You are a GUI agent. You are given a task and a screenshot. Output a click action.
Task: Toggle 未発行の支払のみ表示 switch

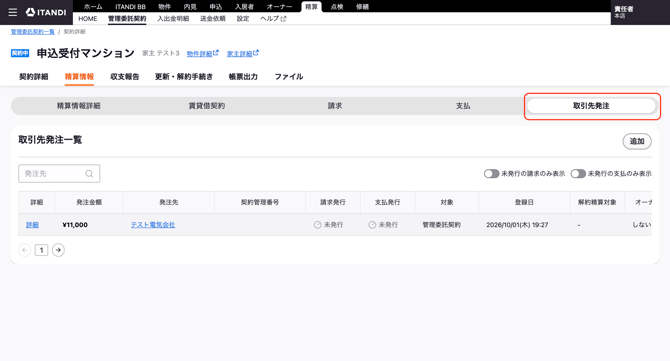tap(578, 173)
